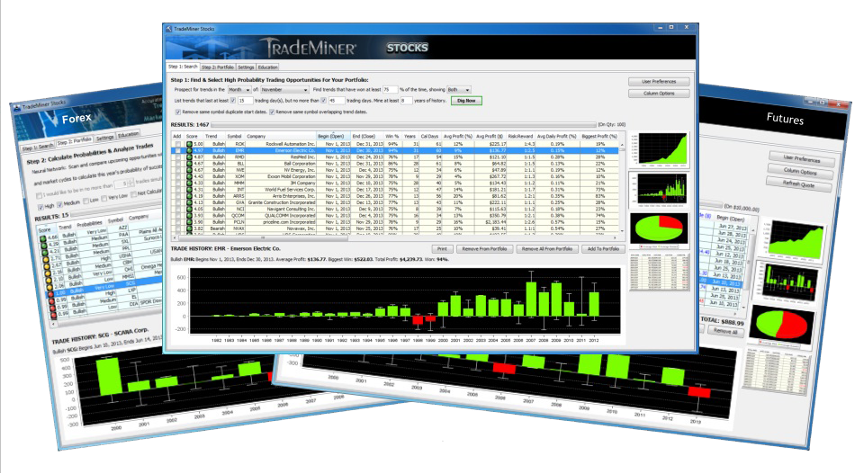Click green score icon in QUALCOMM row
Image resolution: width=863 pixels, height=473 pixels.
click(190, 215)
